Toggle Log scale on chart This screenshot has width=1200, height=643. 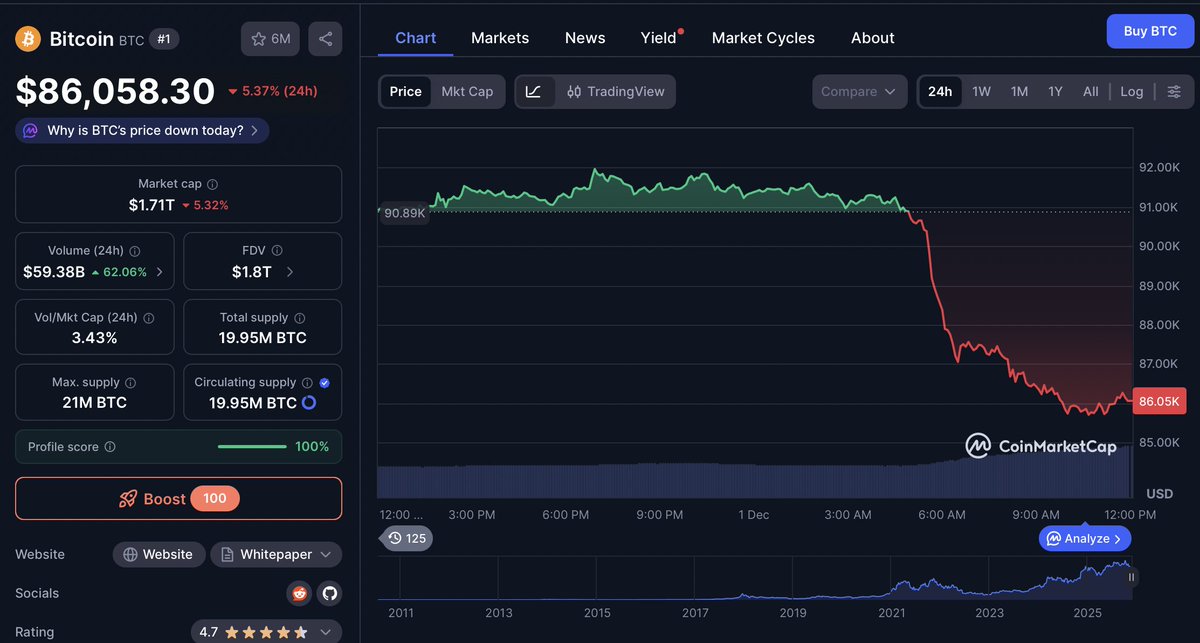1131,91
